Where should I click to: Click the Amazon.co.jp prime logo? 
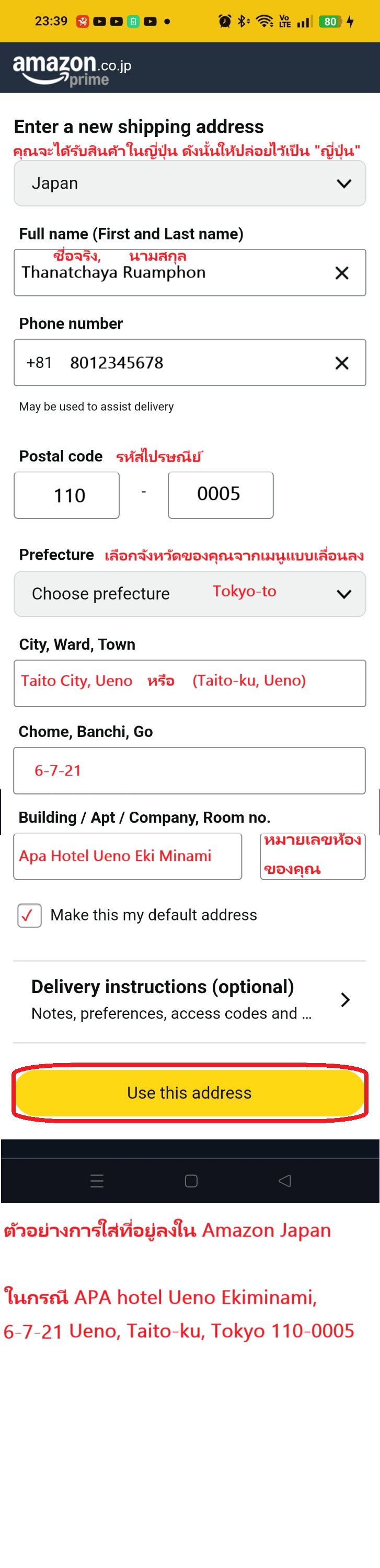coord(72,70)
